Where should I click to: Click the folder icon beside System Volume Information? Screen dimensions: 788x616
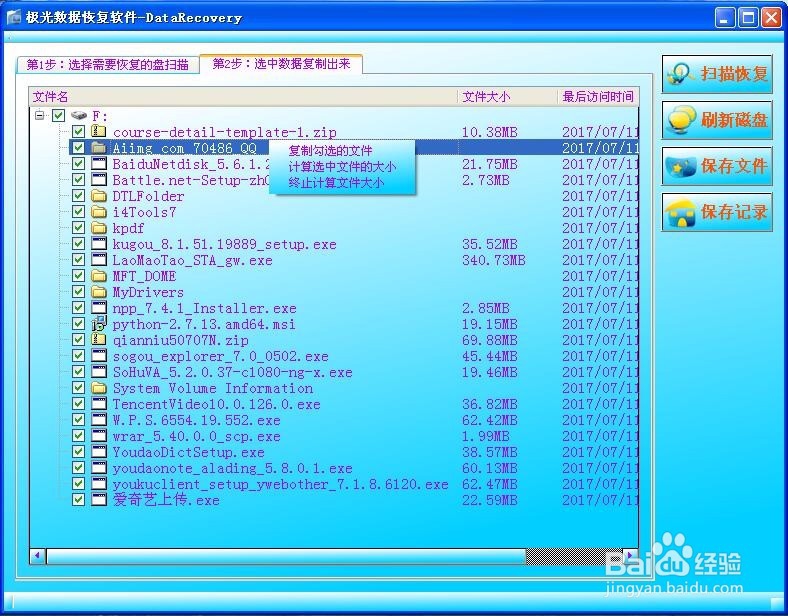(x=99, y=388)
